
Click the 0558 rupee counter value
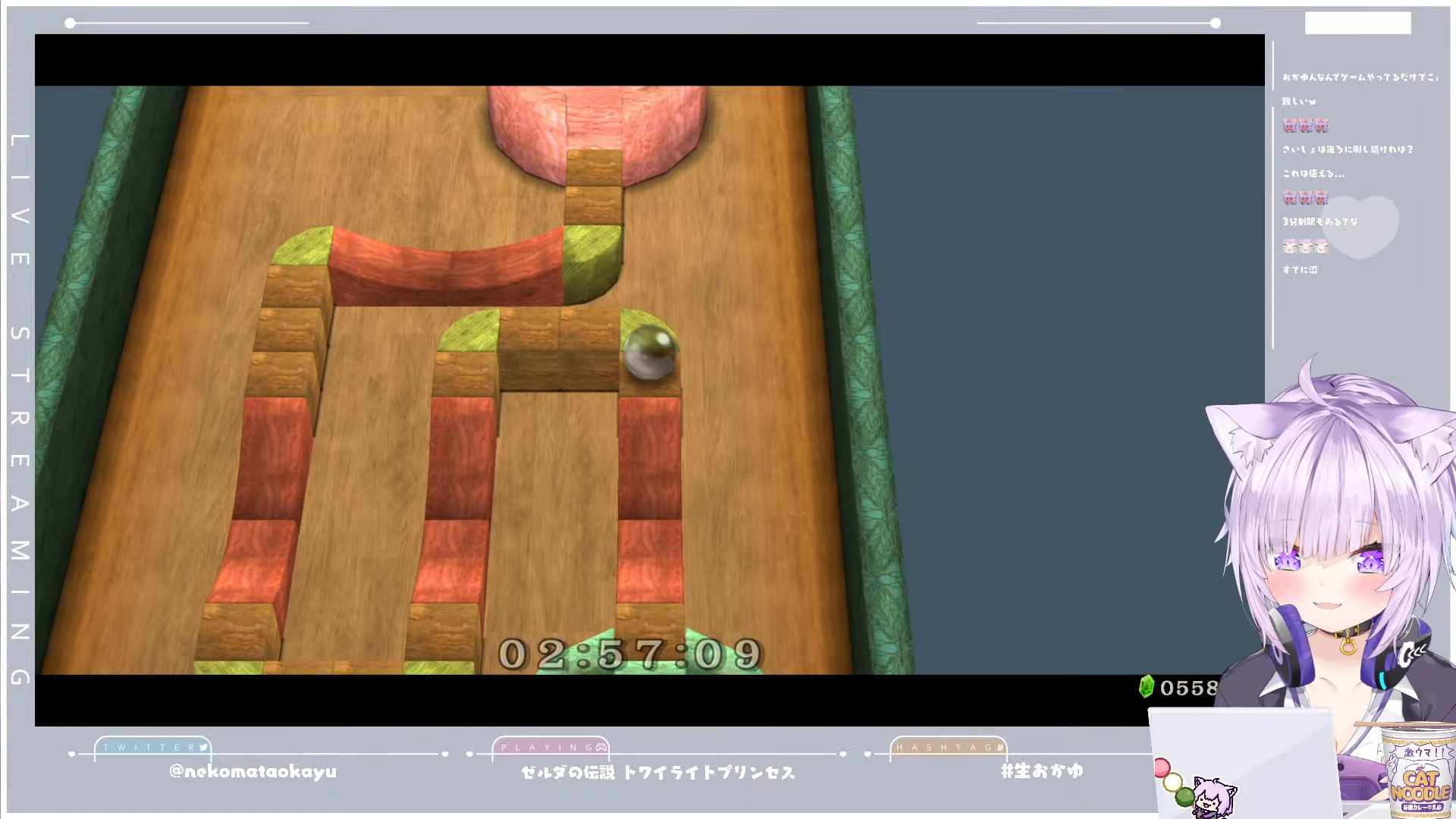click(1189, 688)
